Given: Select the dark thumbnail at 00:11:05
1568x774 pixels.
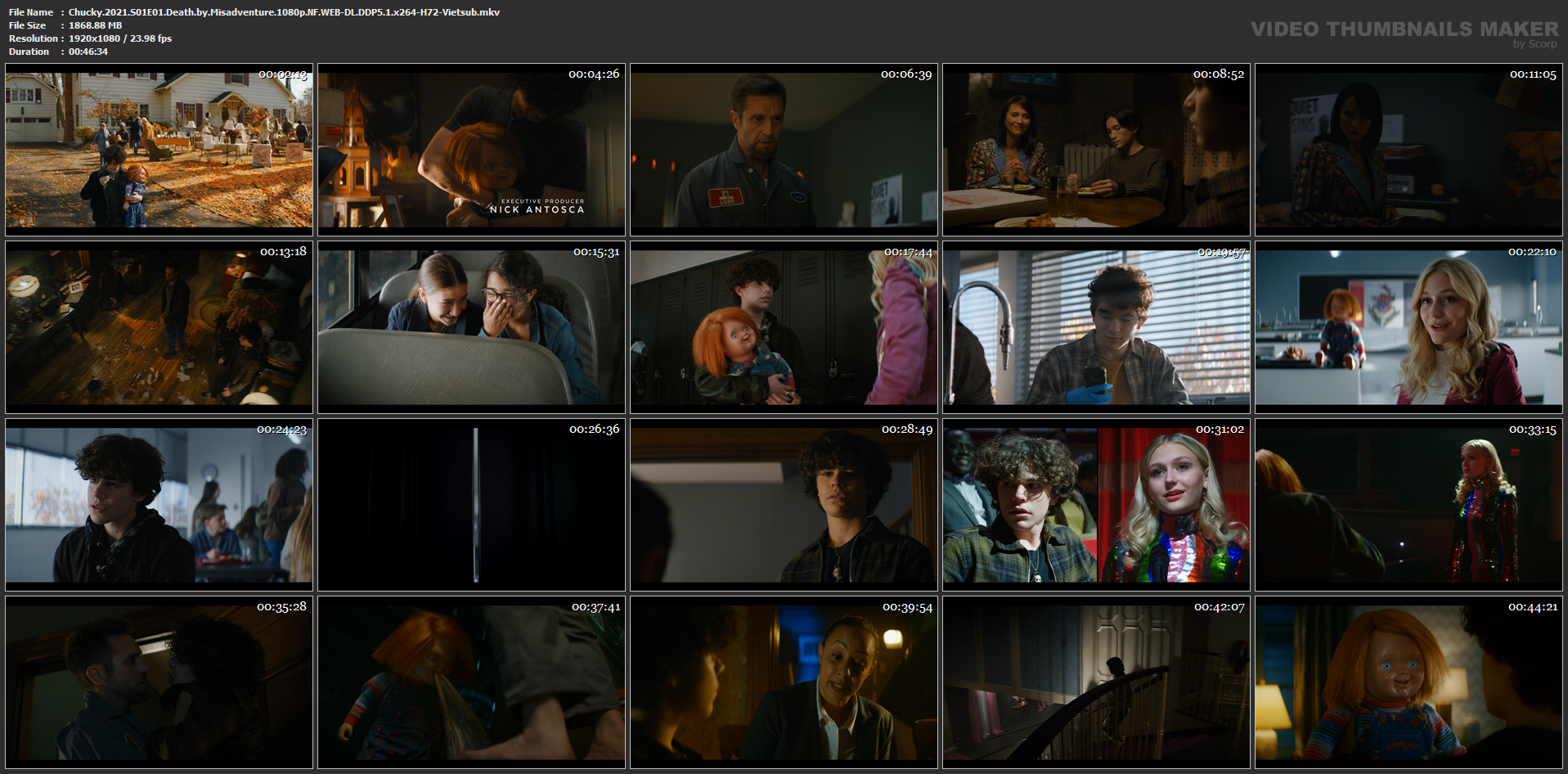Looking at the screenshot, I should tap(1409, 150).
